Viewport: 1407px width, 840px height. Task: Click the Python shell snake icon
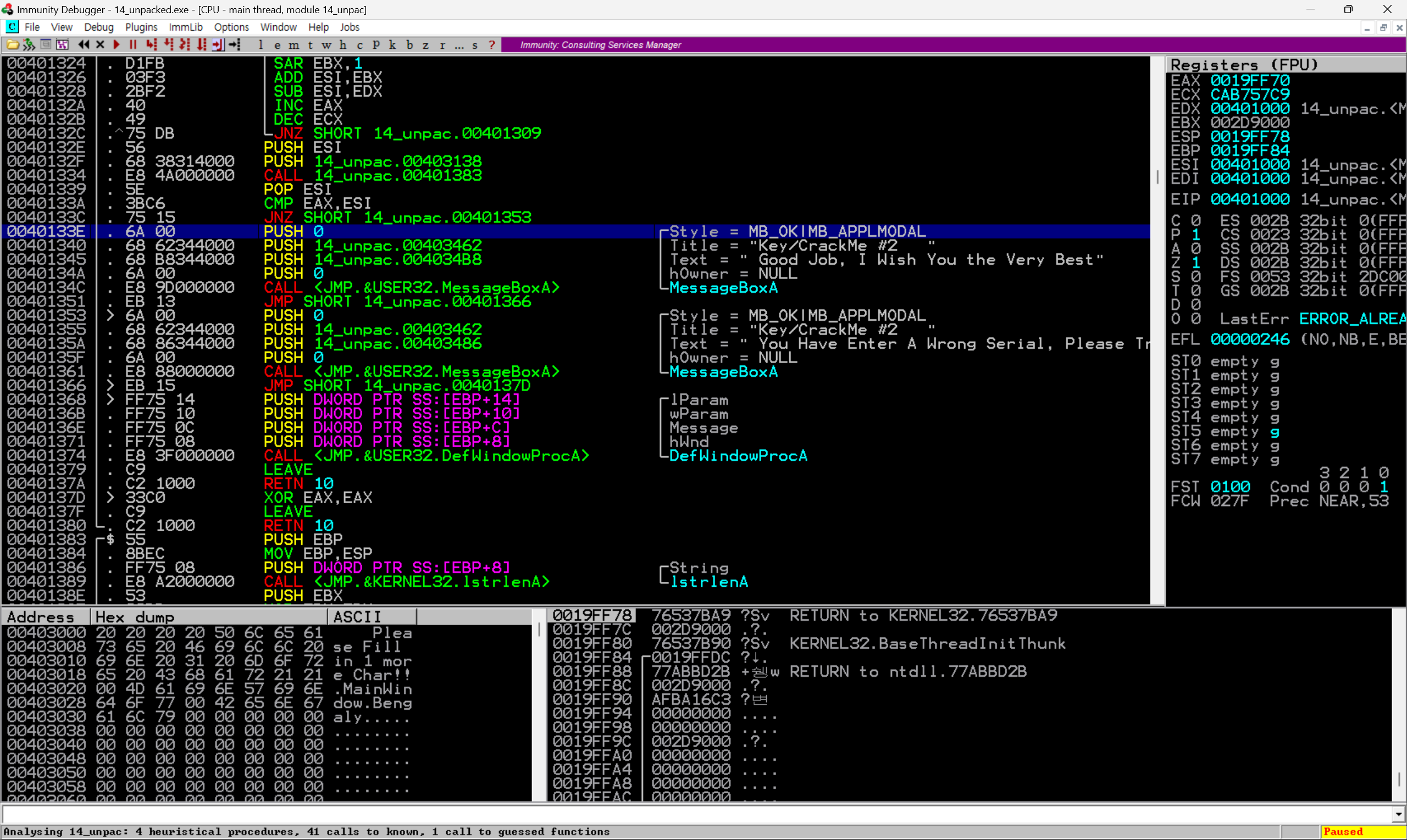click(29, 44)
